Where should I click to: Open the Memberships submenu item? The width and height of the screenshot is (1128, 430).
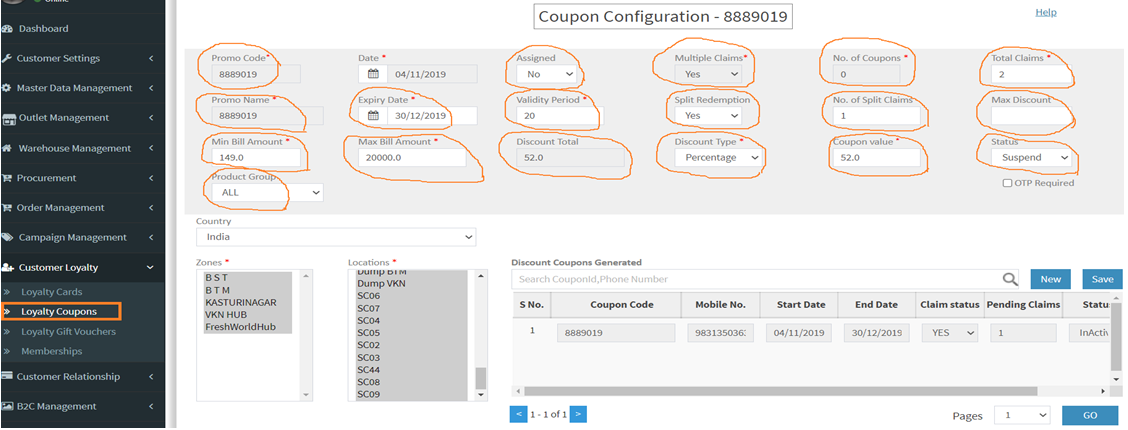click(x=52, y=352)
